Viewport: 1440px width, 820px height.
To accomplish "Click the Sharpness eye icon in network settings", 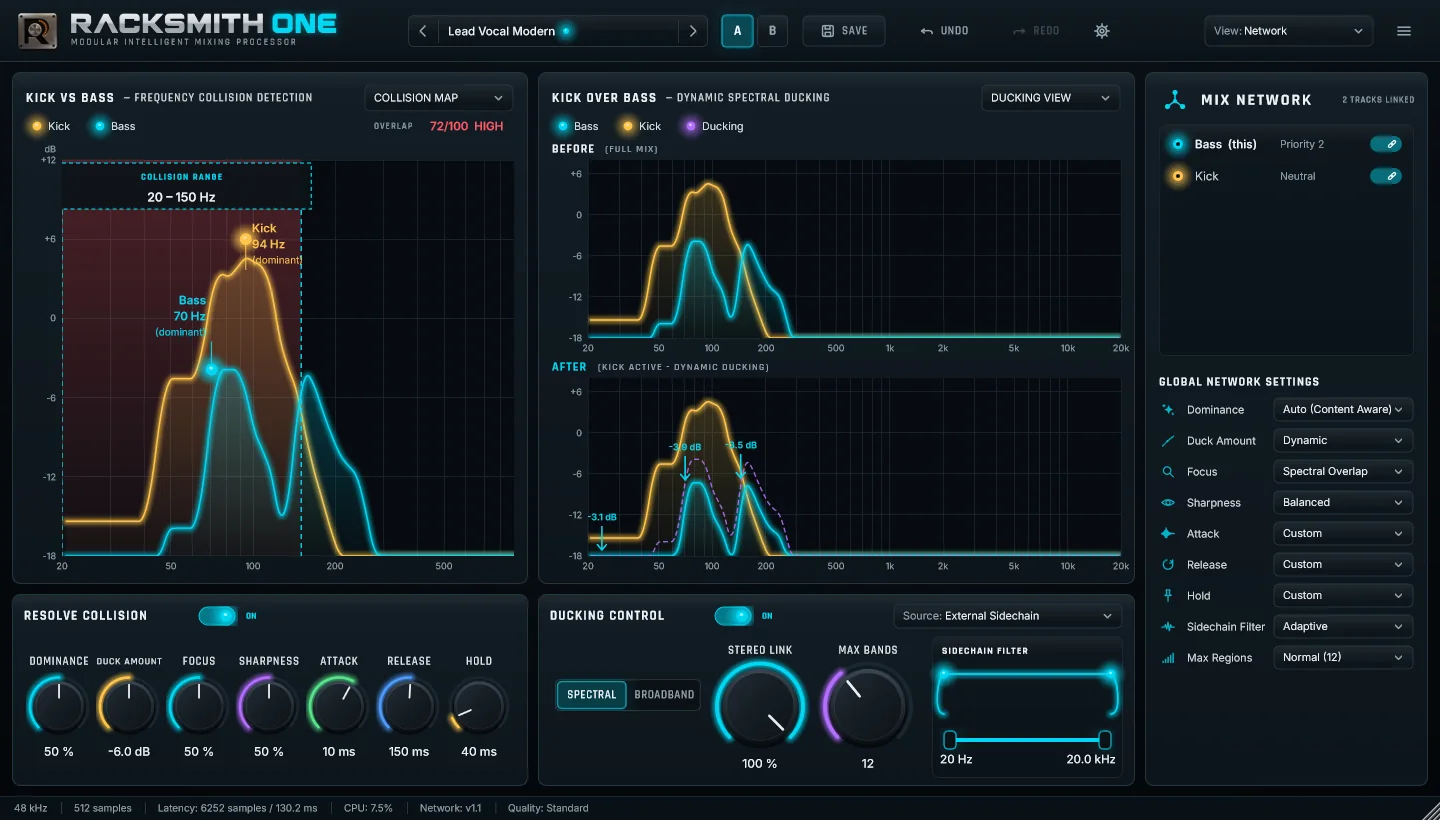I will (1167, 503).
